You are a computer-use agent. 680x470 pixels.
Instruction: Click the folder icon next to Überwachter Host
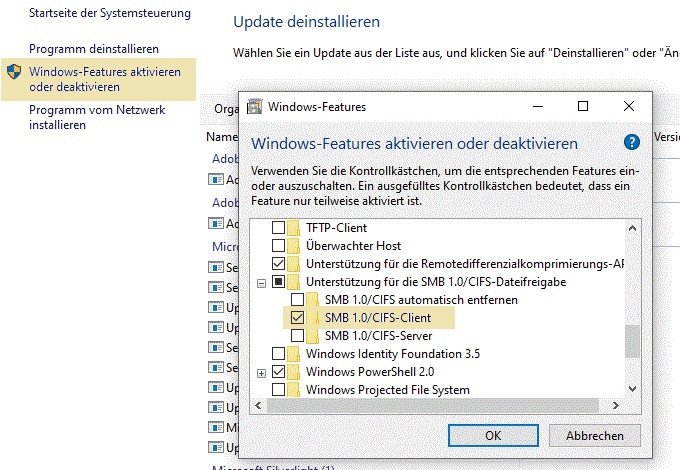294,246
